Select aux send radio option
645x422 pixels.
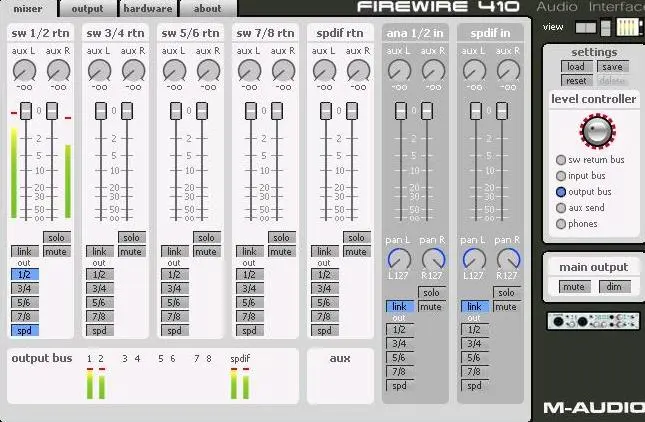click(x=561, y=208)
